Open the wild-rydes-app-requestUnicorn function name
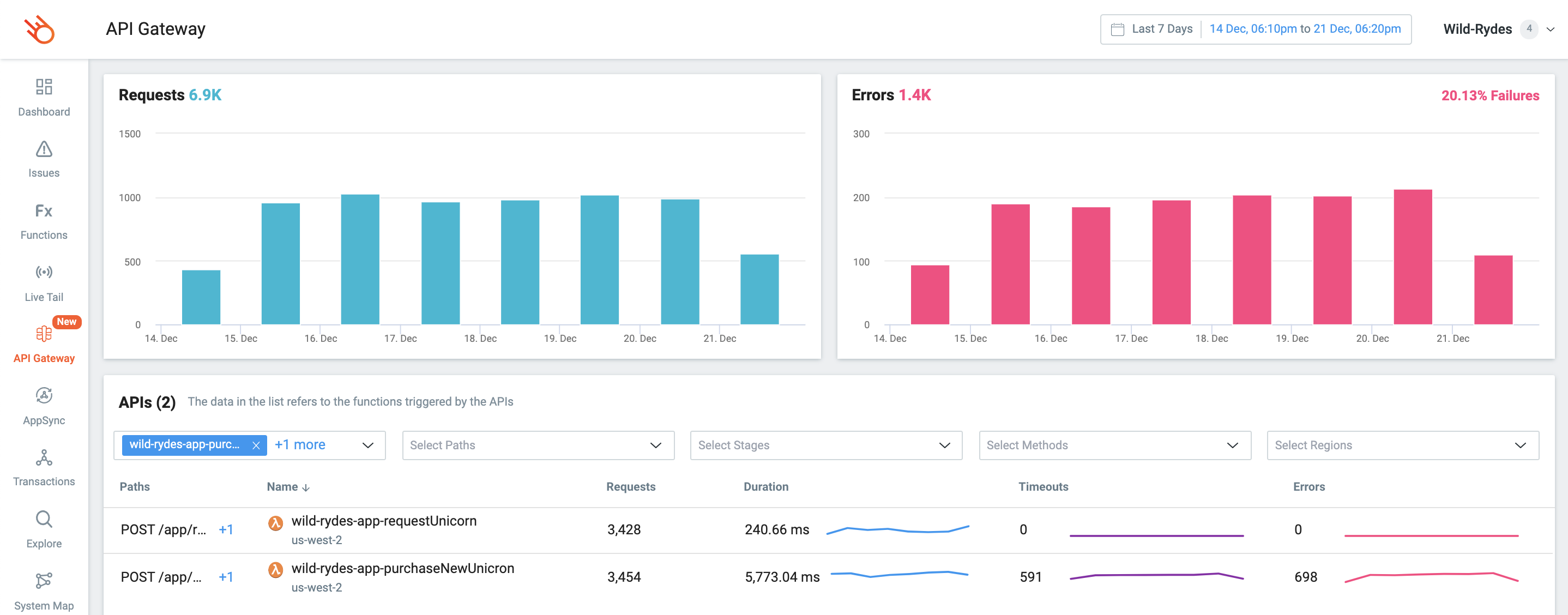 383,521
